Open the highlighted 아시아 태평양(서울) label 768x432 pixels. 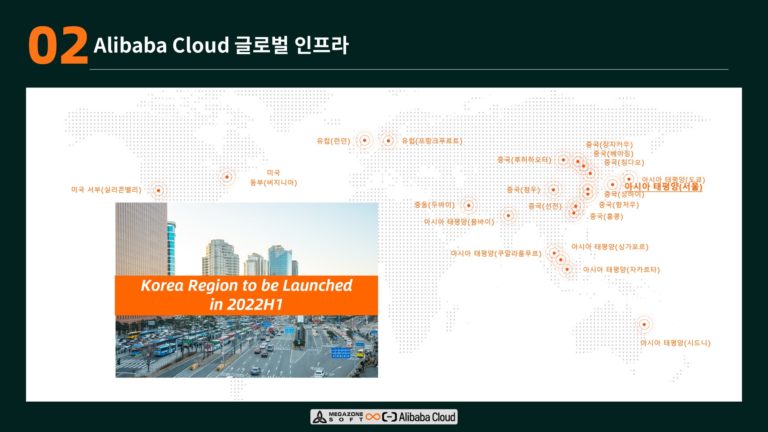[x=663, y=186]
